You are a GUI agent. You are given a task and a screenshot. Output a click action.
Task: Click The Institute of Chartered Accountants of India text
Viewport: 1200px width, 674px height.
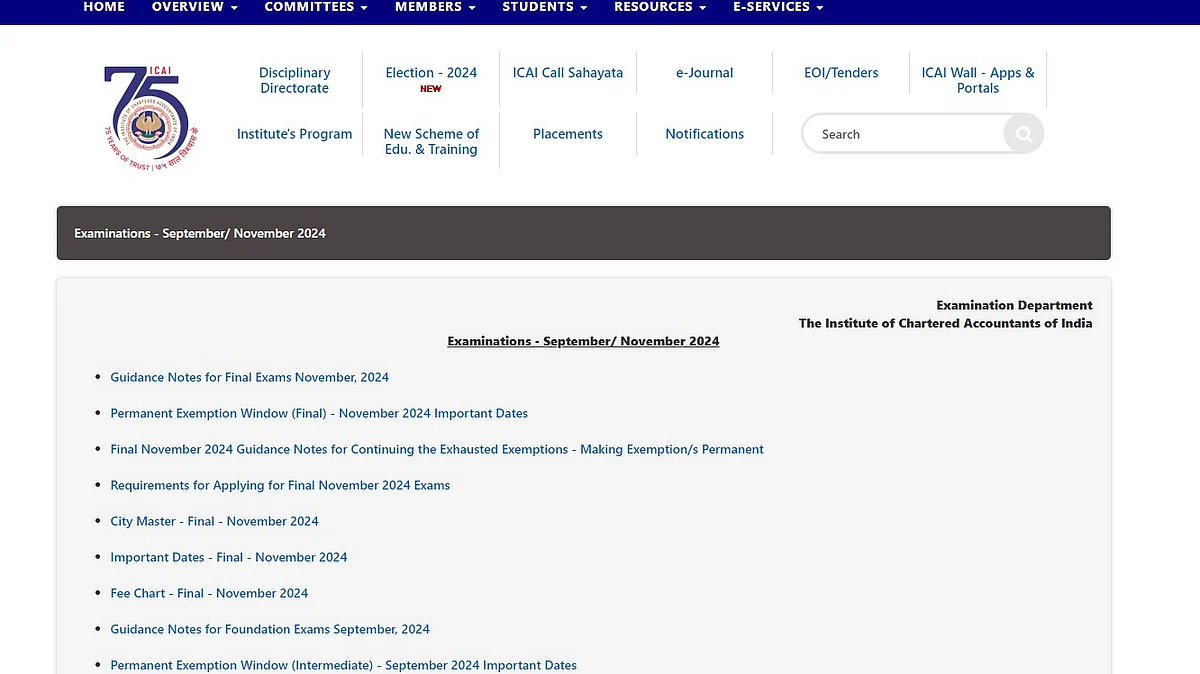[945, 323]
